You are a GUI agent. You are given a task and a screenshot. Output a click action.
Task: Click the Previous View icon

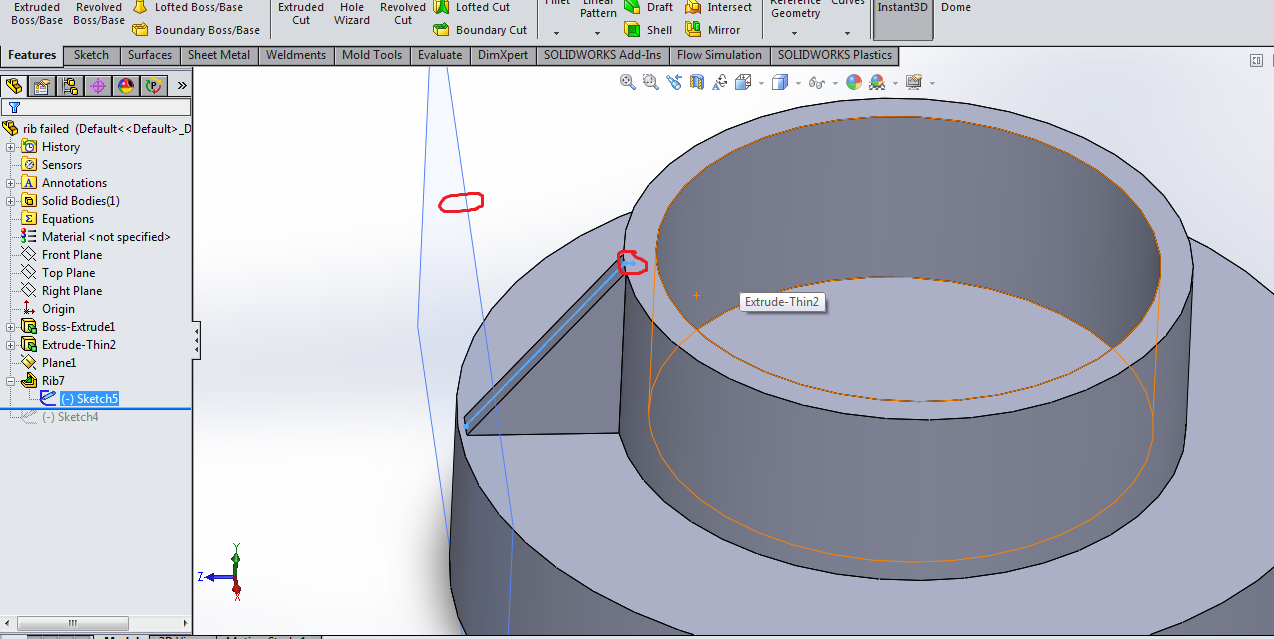tap(674, 82)
